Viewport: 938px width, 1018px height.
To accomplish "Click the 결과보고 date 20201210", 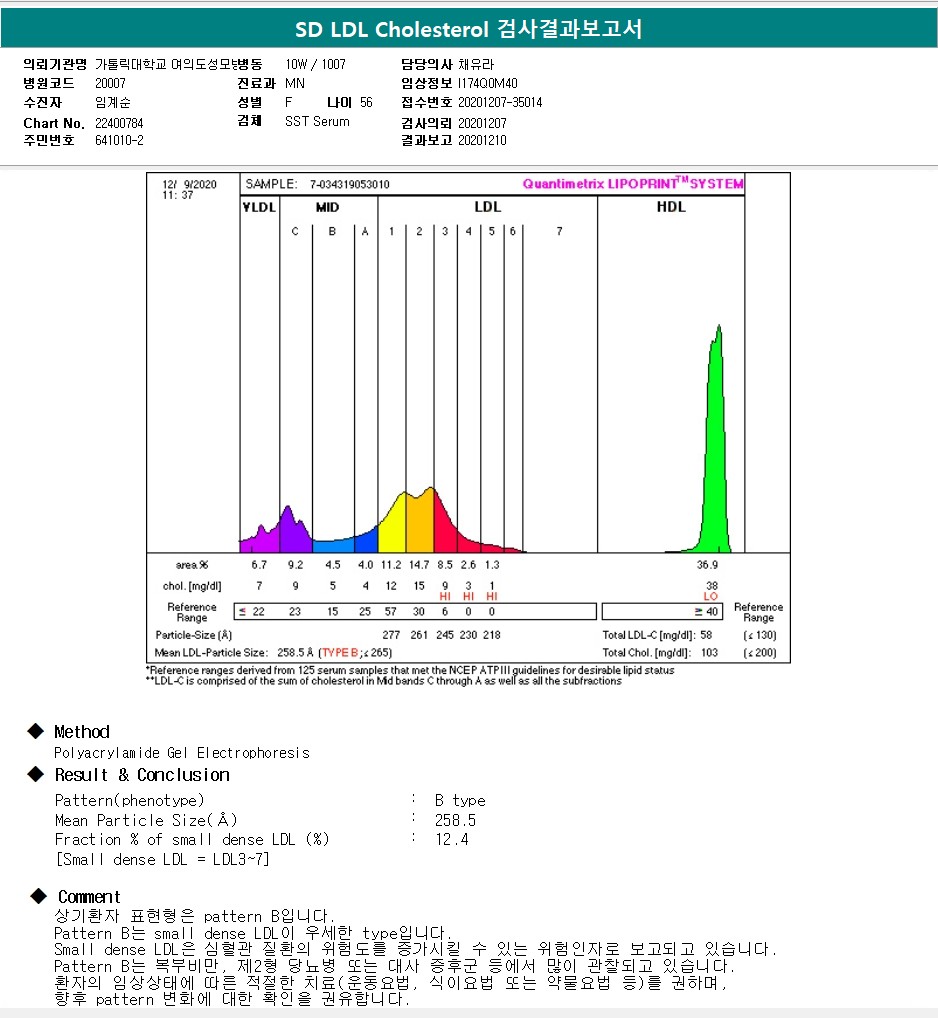I will point(482,140).
